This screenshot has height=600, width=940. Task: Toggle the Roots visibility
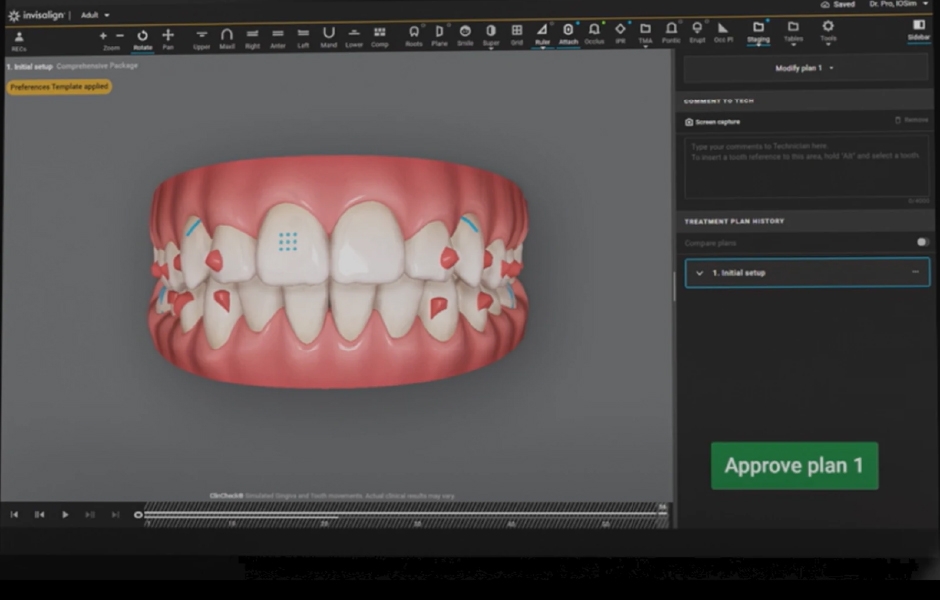(414, 34)
